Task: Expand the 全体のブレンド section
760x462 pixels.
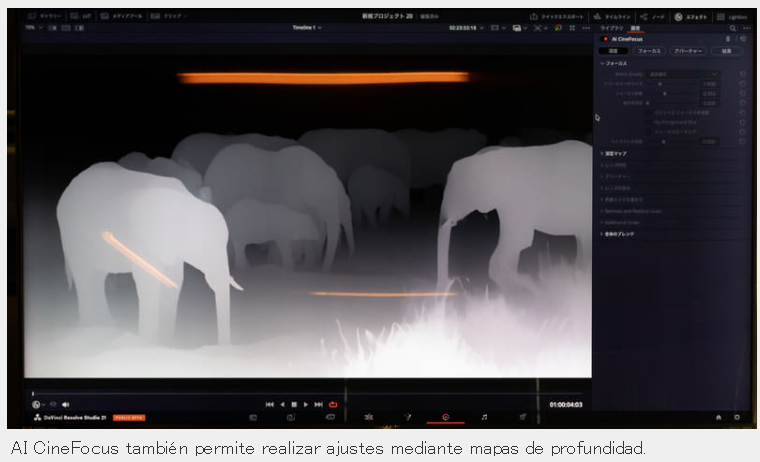Action: (618, 234)
